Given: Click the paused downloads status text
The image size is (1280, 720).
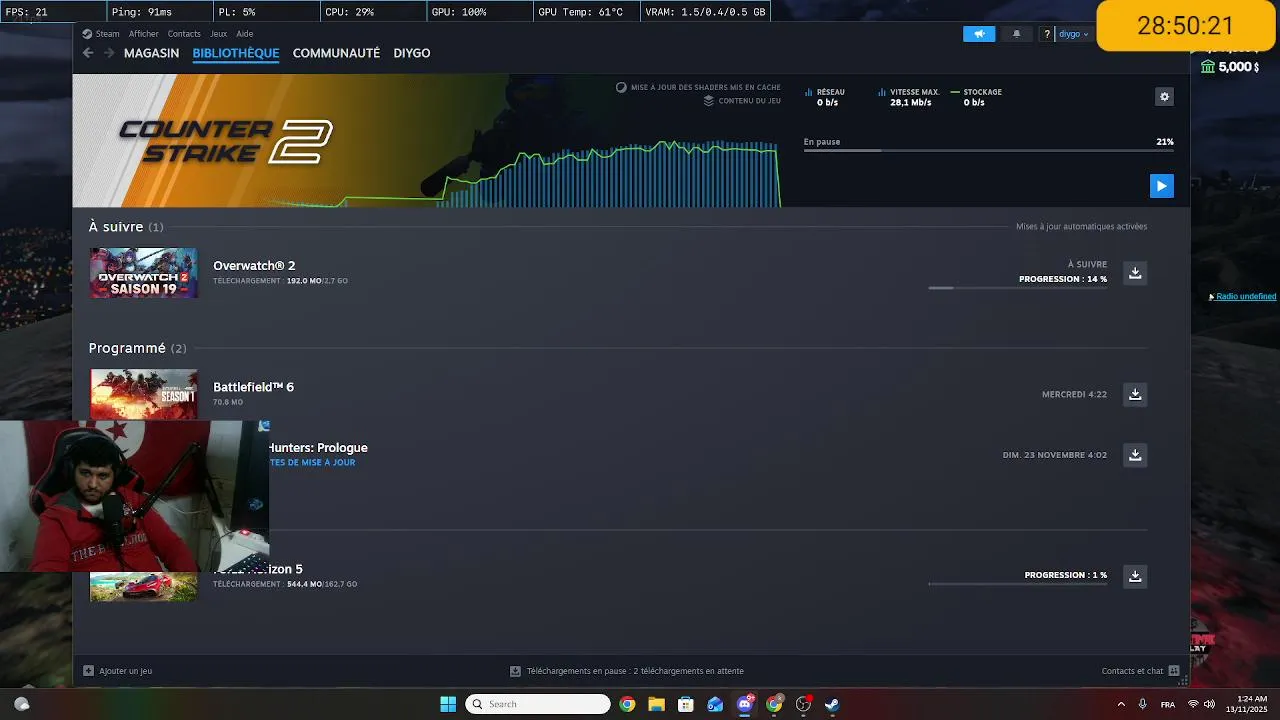Looking at the screenshot, I should (x=635, y=671).
